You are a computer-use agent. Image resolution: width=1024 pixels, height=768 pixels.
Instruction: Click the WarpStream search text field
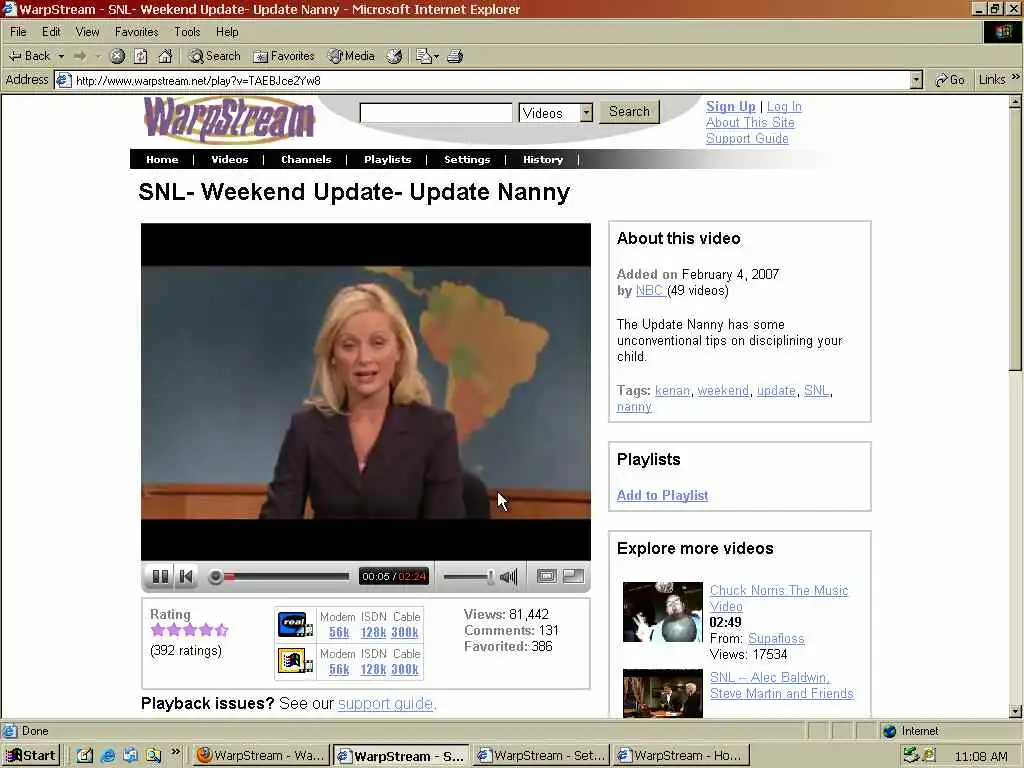click(x=436, y=113)
